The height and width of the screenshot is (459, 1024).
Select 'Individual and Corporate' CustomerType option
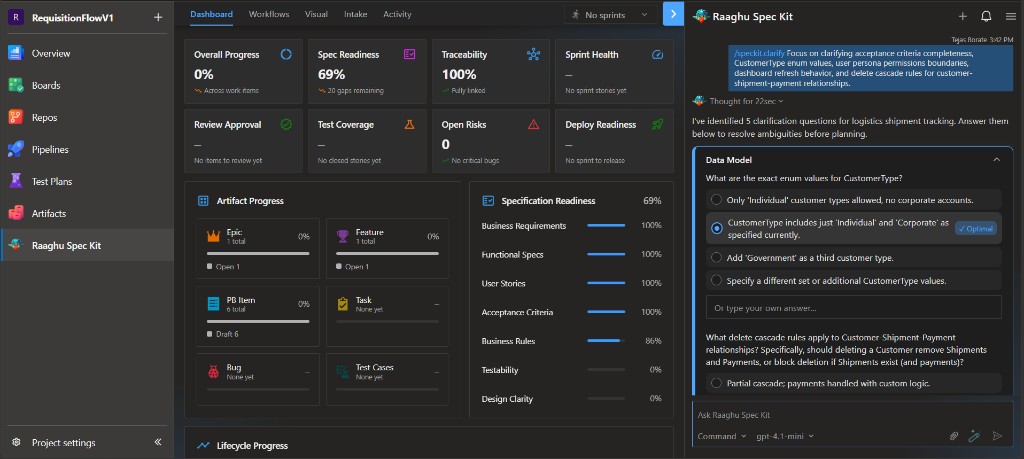click(x=854, y=229)
